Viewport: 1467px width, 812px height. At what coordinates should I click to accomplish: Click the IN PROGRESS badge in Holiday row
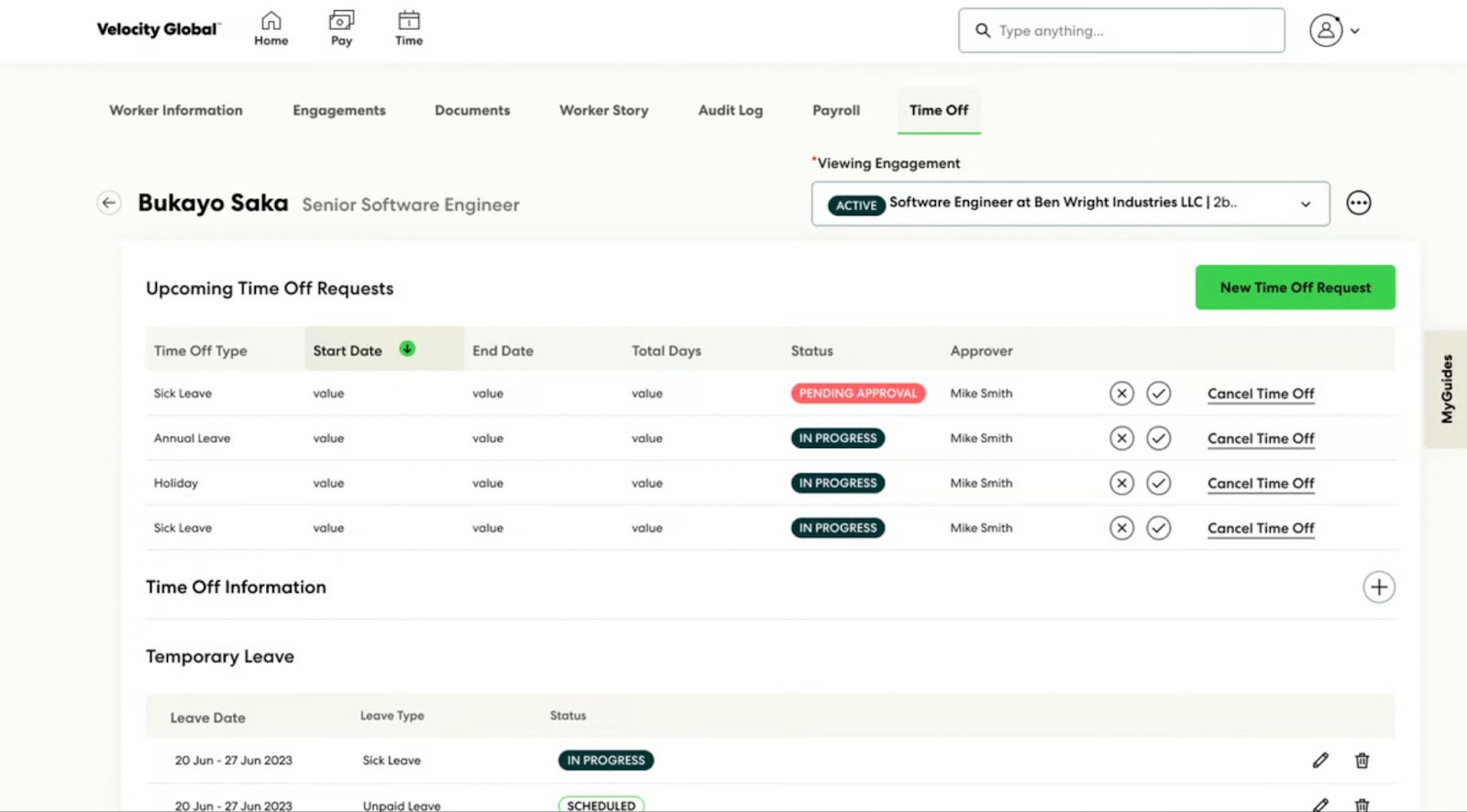coord(838,483)
